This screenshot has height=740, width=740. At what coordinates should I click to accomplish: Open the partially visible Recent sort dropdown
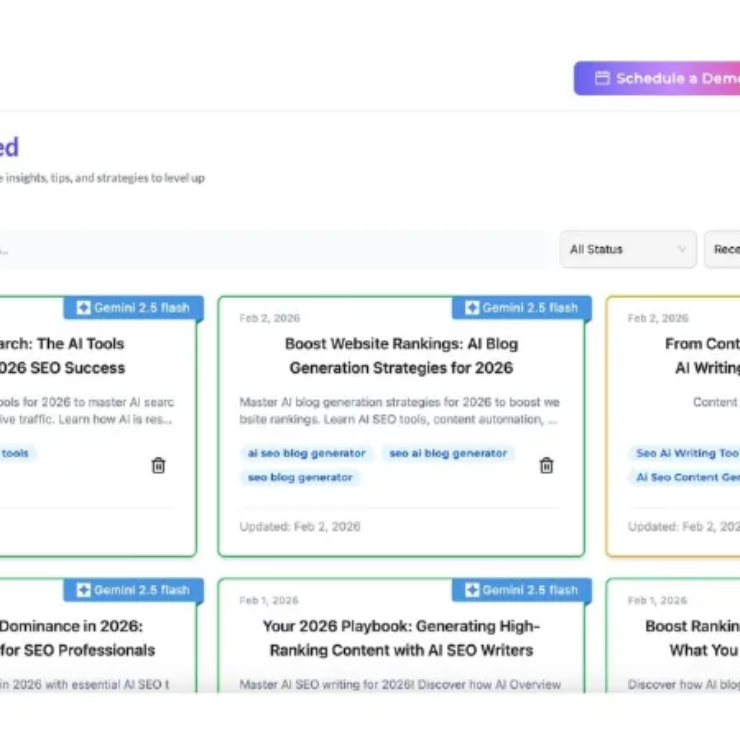click(x=723, y=249)
